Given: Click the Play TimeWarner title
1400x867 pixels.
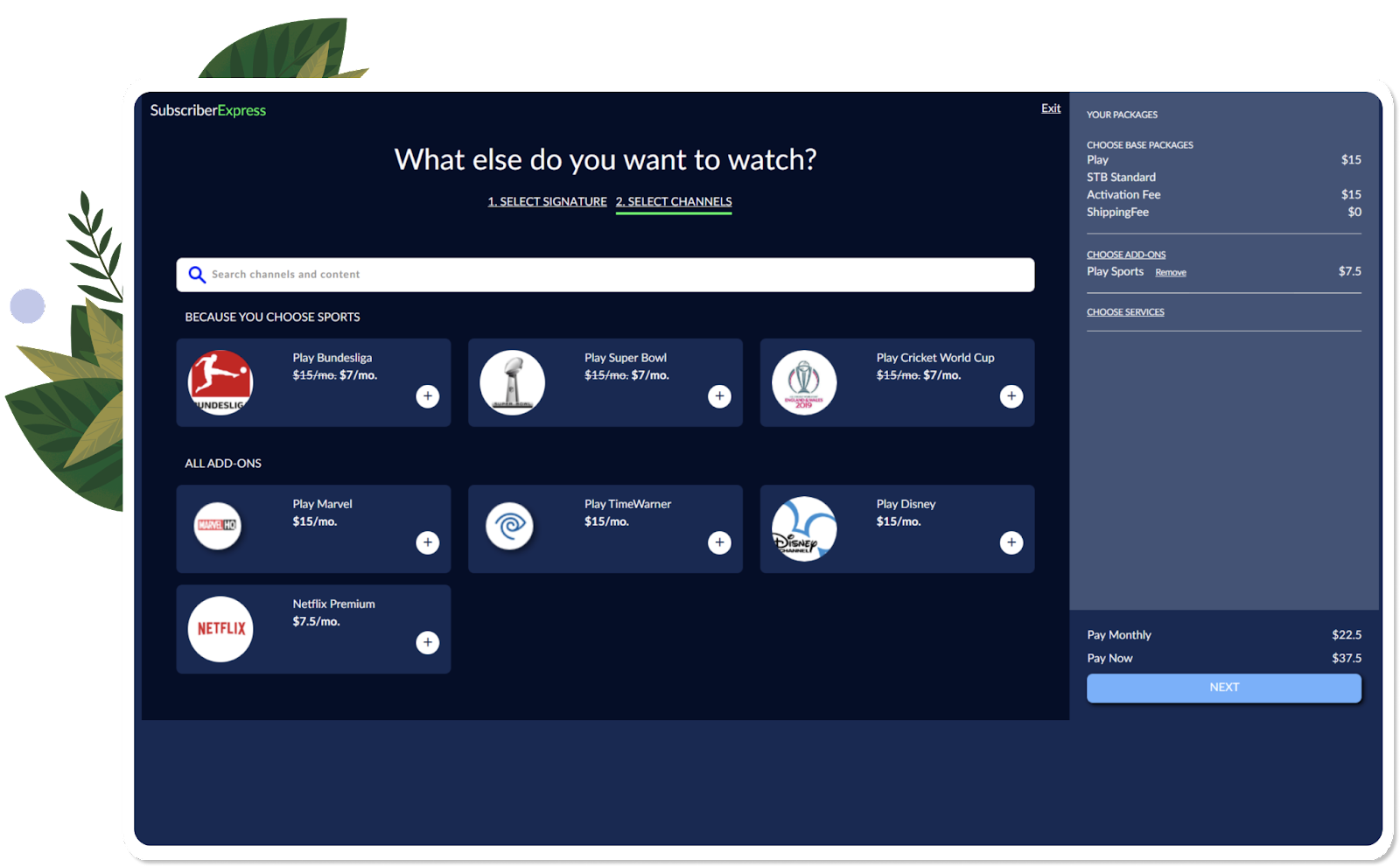Looking at the screenshot, I should pos(628,504).
